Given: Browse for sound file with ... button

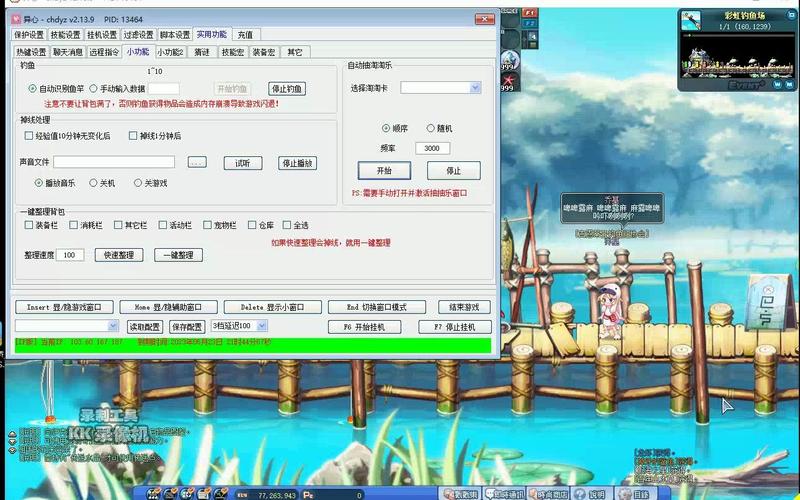Looking at the screenshot, I should pyautogui.click(x=197, y=163).
